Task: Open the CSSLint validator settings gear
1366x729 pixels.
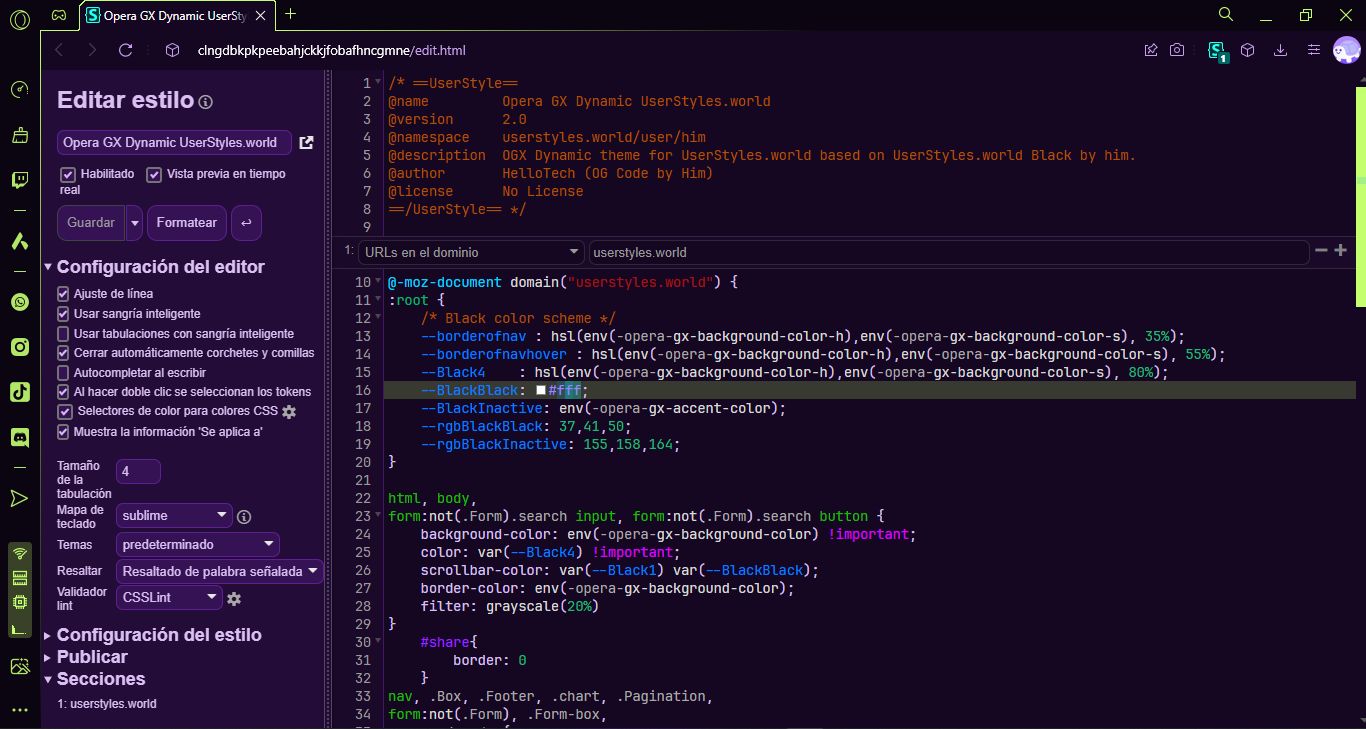Action: coord(234,599)
